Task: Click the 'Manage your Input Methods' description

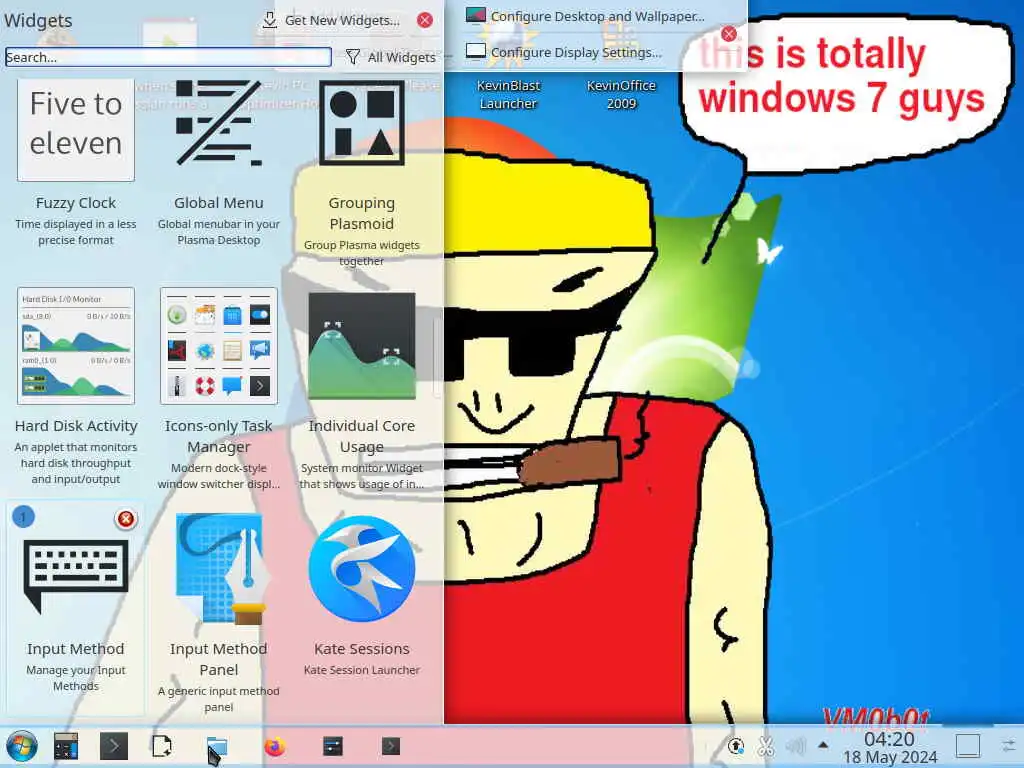Action: pos(76,678)
